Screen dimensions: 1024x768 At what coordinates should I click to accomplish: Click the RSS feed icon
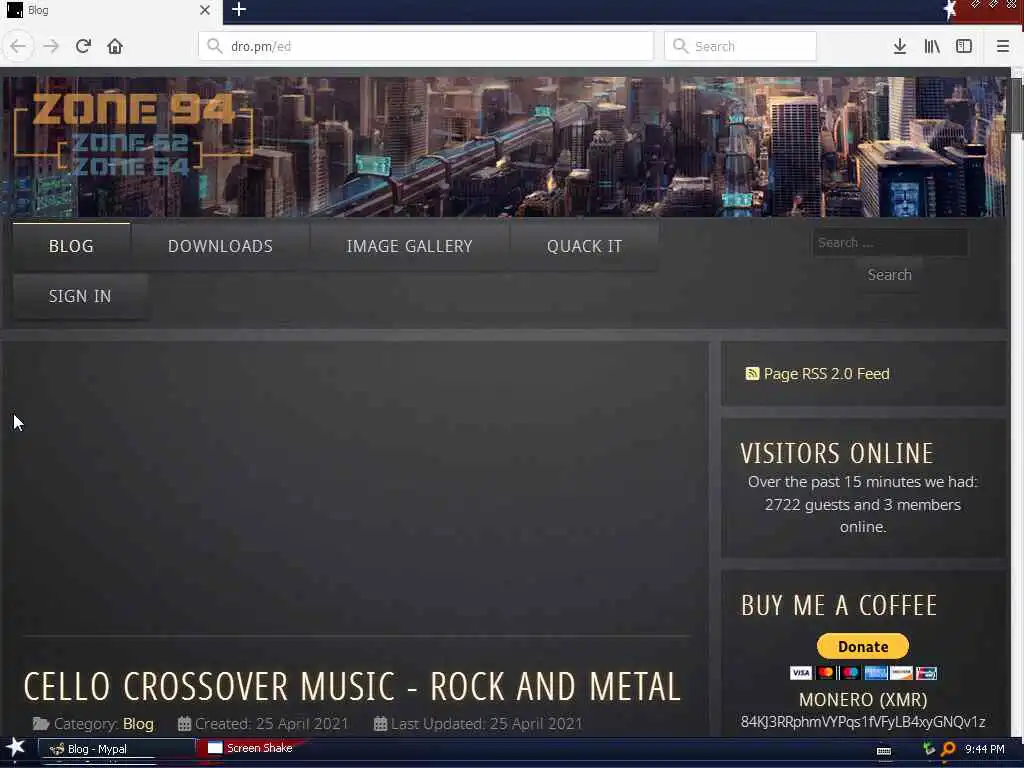pyautogui.click(x=752, y=374)
